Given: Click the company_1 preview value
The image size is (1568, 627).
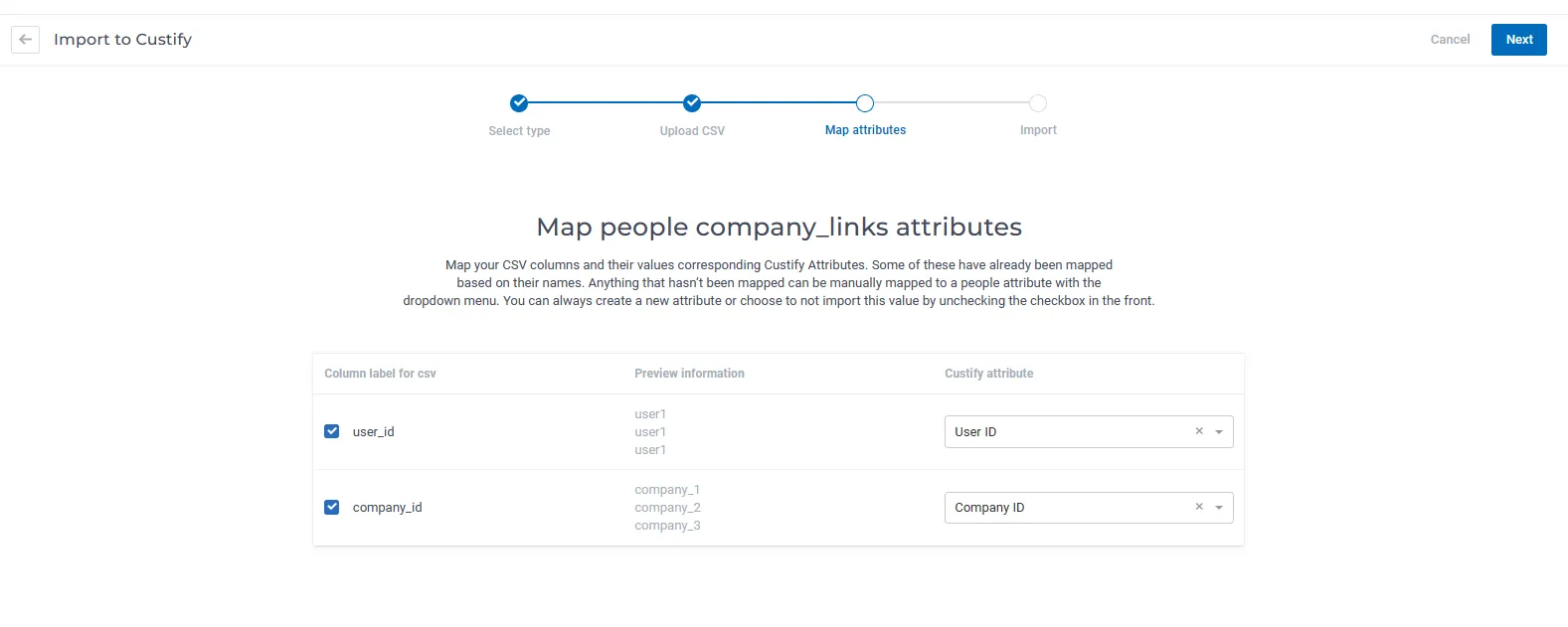Looking at the screenshot, I should (x=667, y=490).
